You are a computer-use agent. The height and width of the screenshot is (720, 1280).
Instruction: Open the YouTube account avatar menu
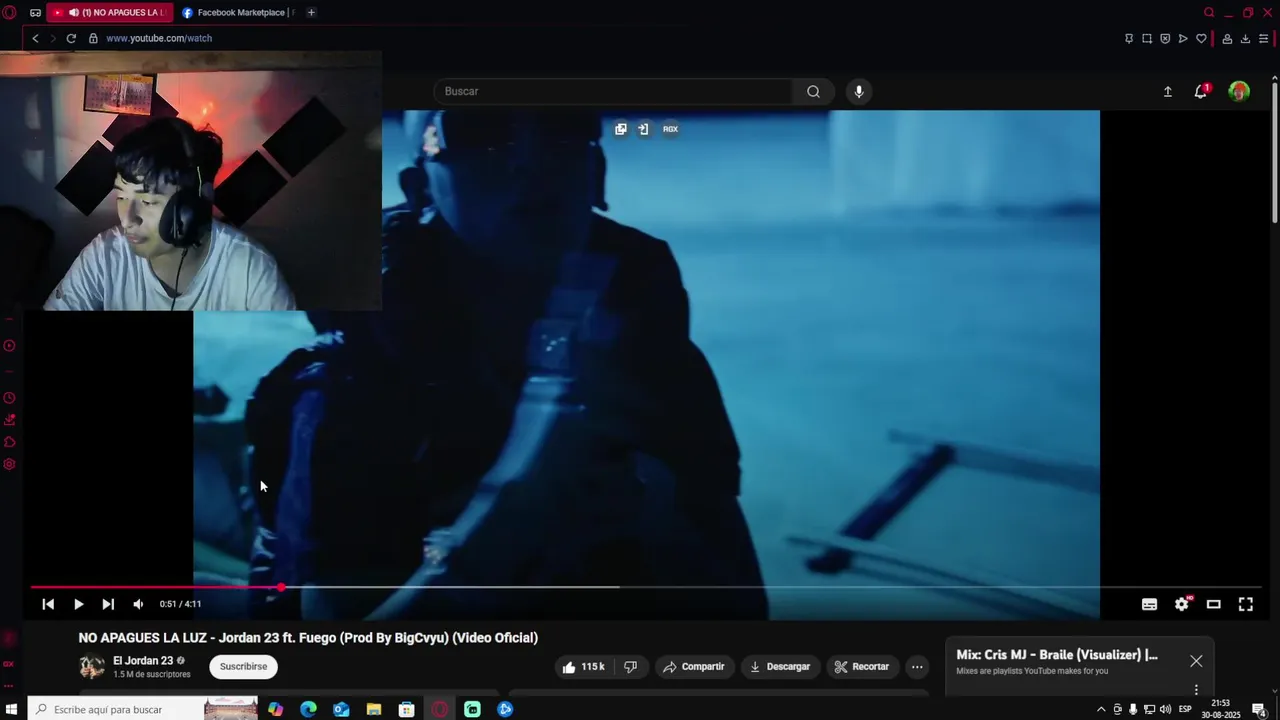click(1239, 91)
